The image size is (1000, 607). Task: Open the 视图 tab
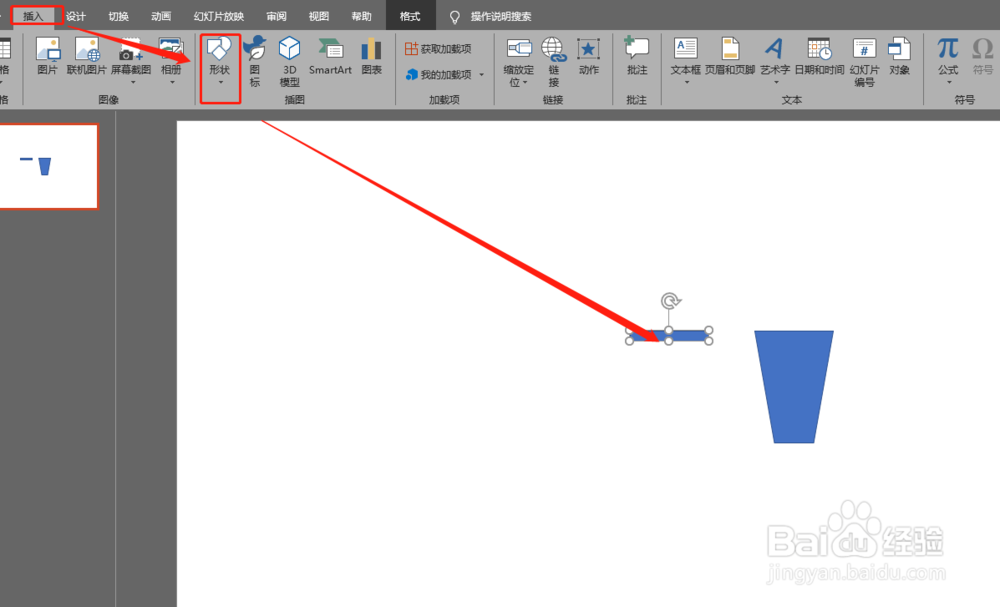[318, 16]
